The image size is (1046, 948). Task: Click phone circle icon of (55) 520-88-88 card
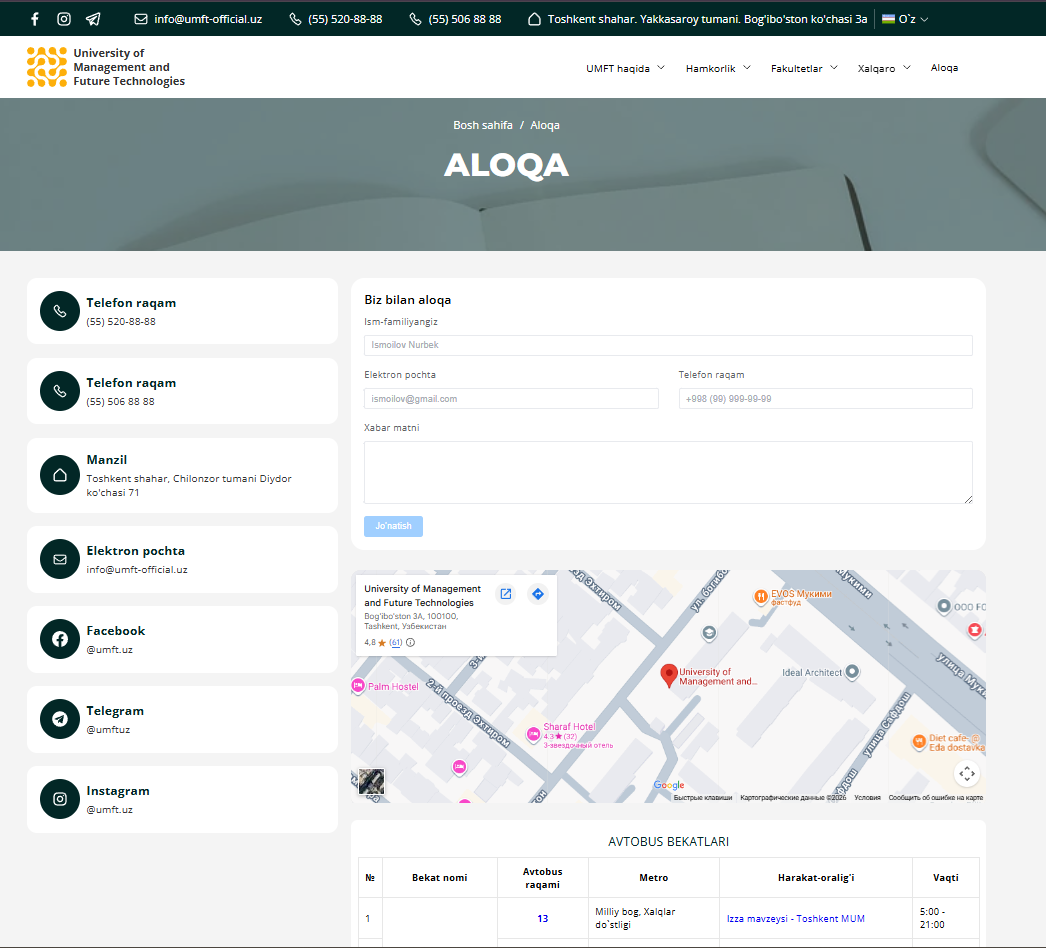pos(60,311)
